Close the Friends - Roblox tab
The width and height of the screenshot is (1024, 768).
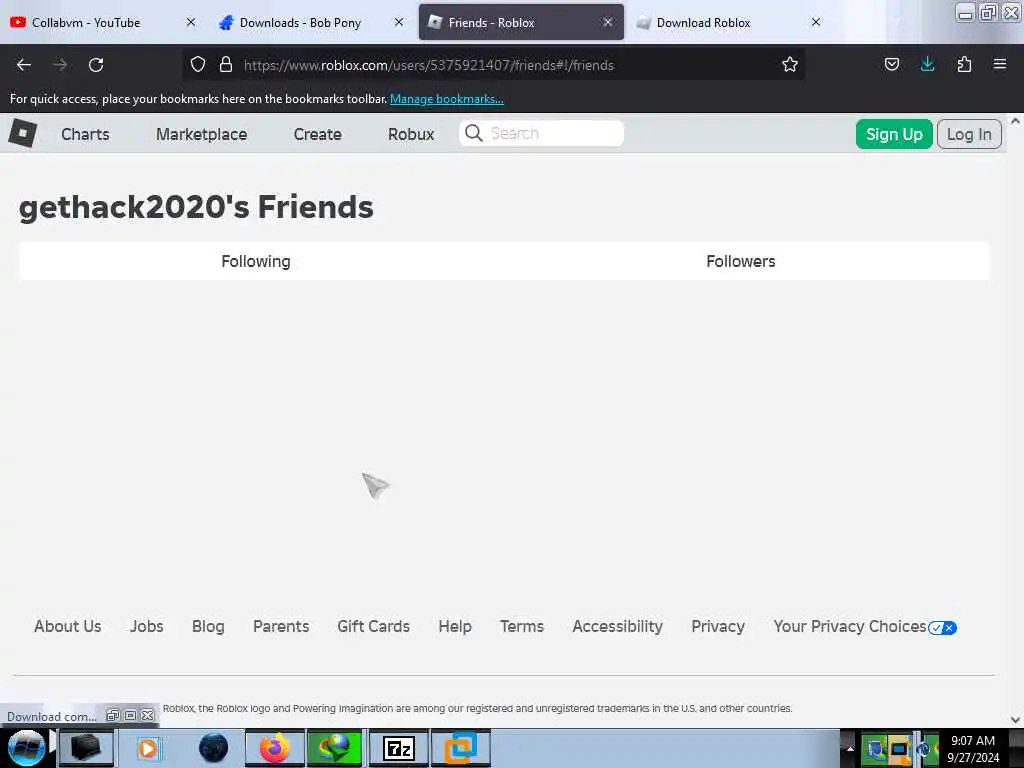(607, 22)
